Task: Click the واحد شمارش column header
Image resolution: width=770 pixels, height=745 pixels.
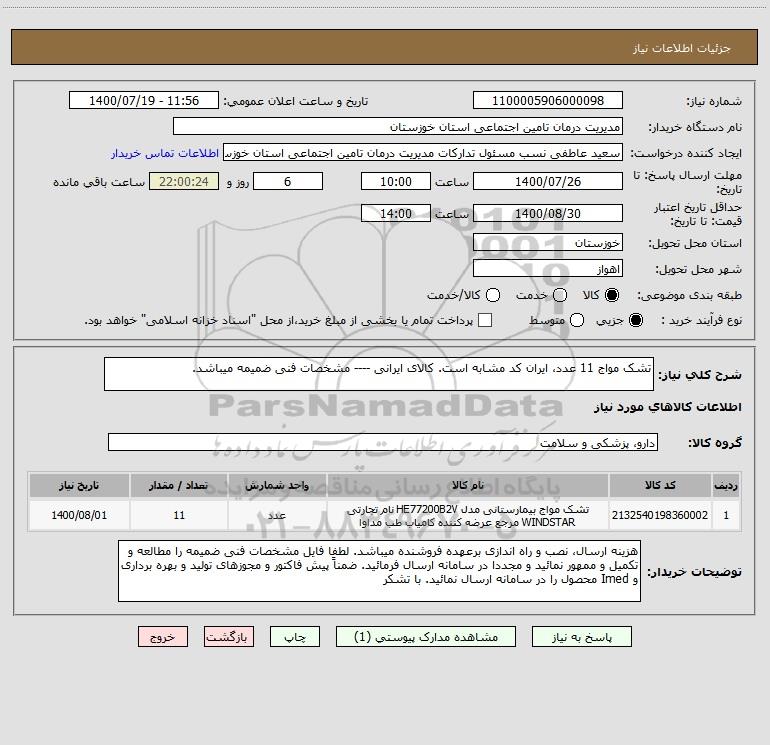Action: [277, 485]
